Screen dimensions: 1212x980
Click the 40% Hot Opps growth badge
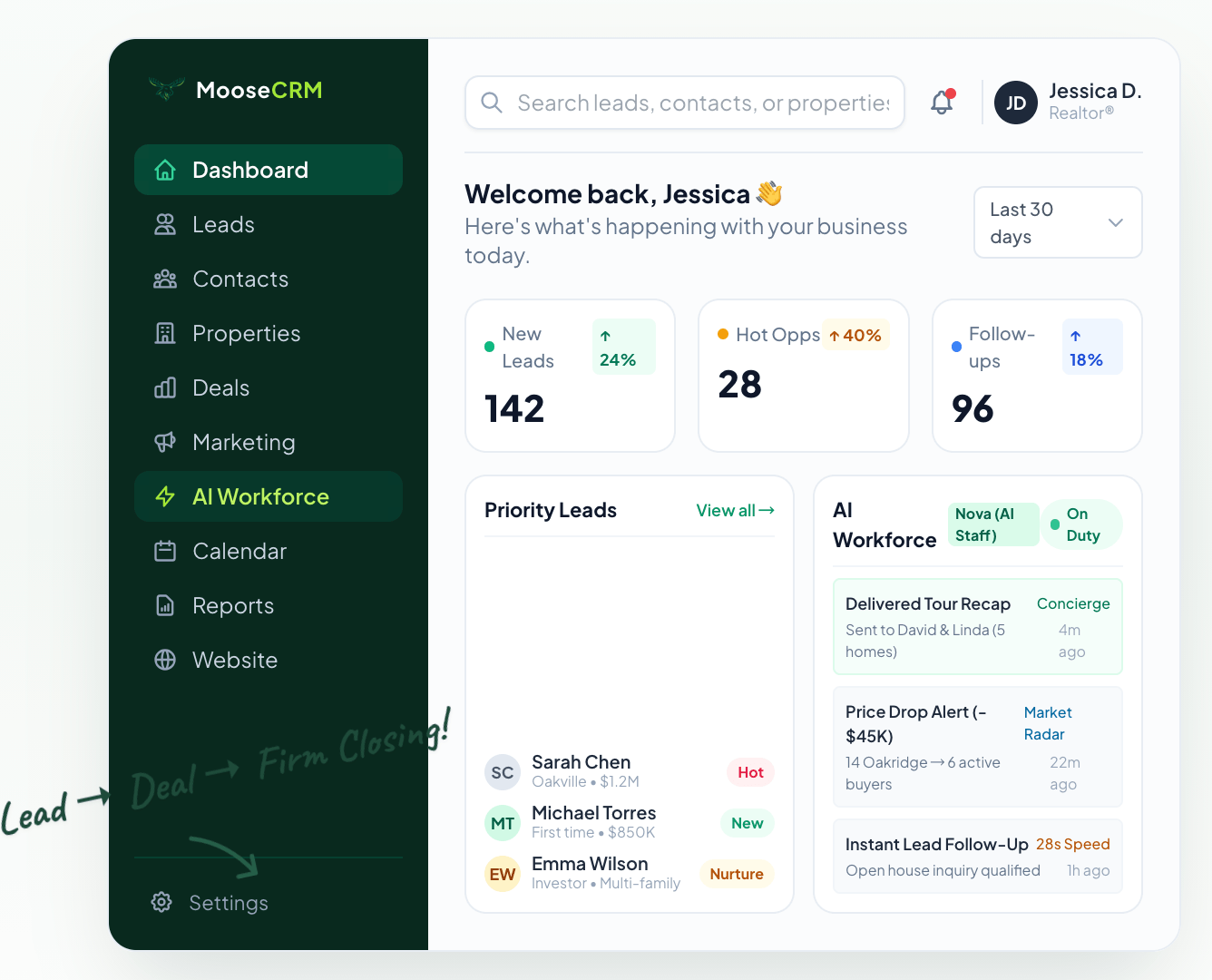[855, 335]
